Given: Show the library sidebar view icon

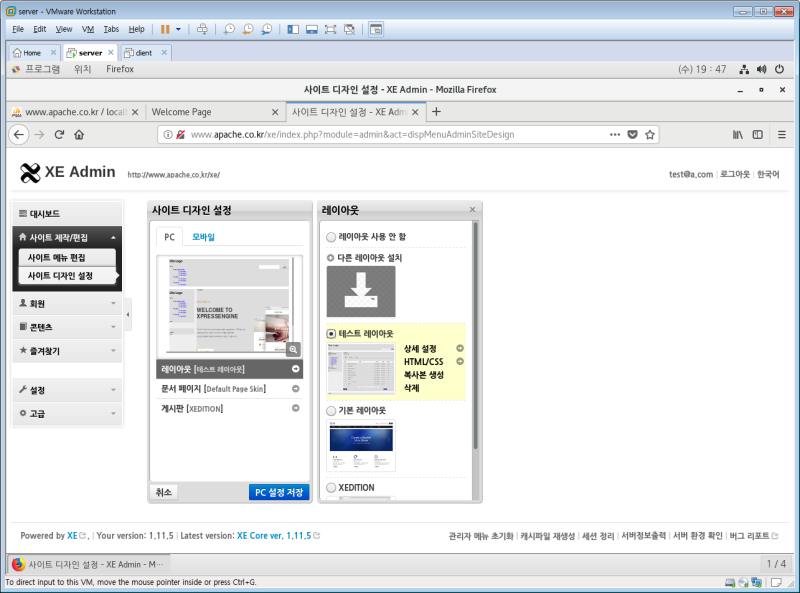Looking at the screenshot, I should (x=293, y=30).
